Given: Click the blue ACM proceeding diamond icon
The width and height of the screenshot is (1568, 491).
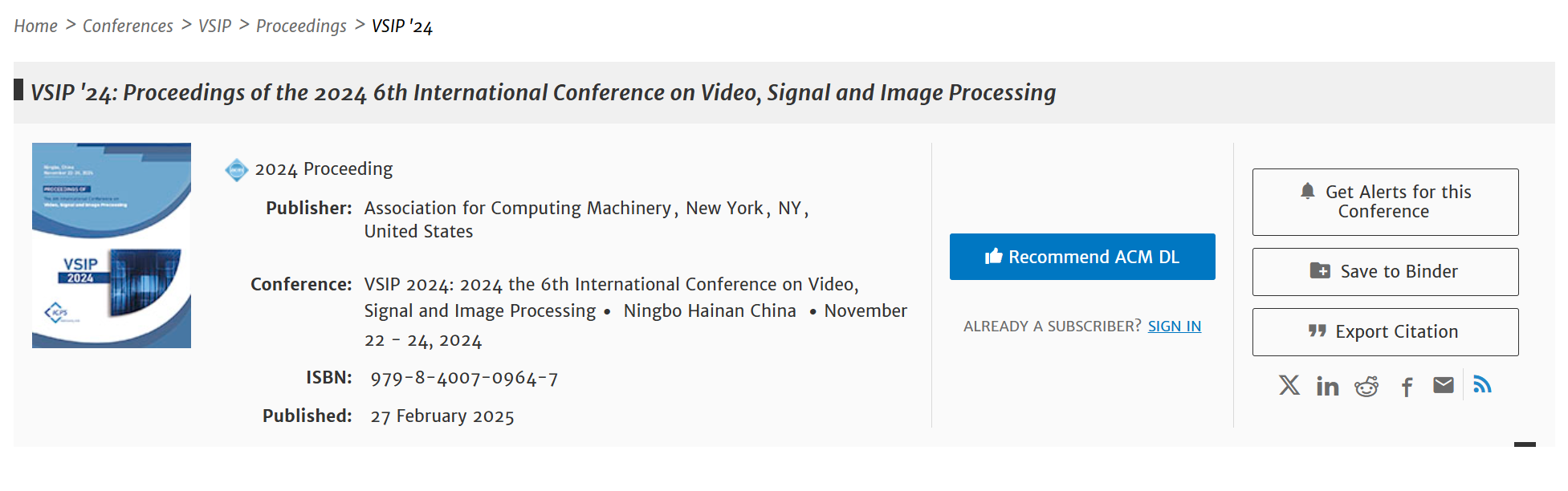Looking at the screenshot, I should pyautogui.click(x=237, y=170).
